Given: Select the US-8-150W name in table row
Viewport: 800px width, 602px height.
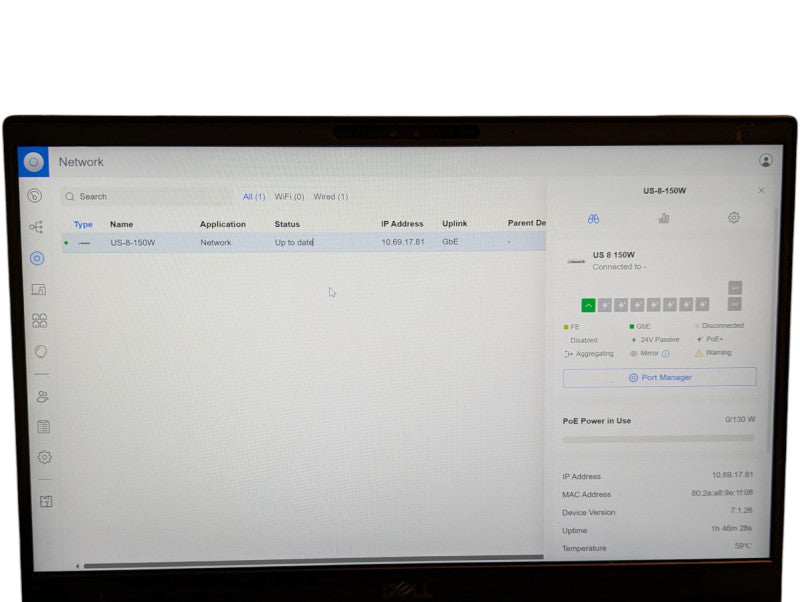Looking at the screenshot, I should pyautogui.click(x=133, y=243).
